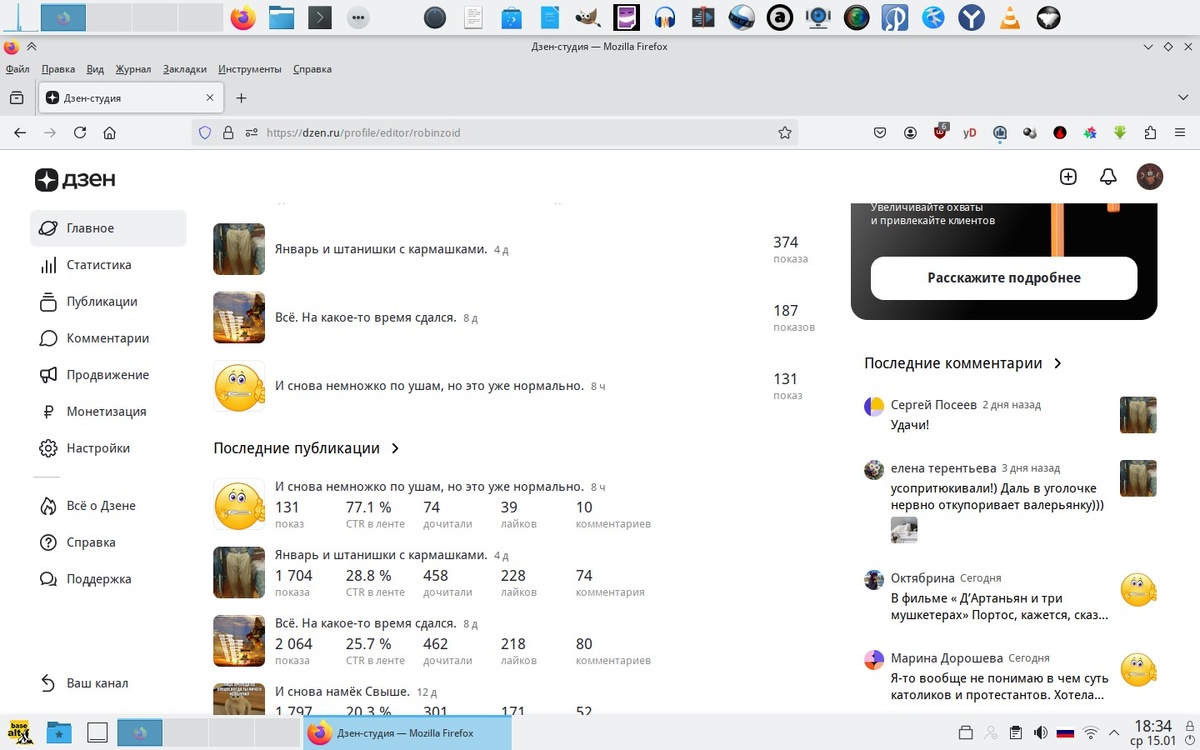Switch keyboard layout Russian flag

click(x=1066, y=732)
